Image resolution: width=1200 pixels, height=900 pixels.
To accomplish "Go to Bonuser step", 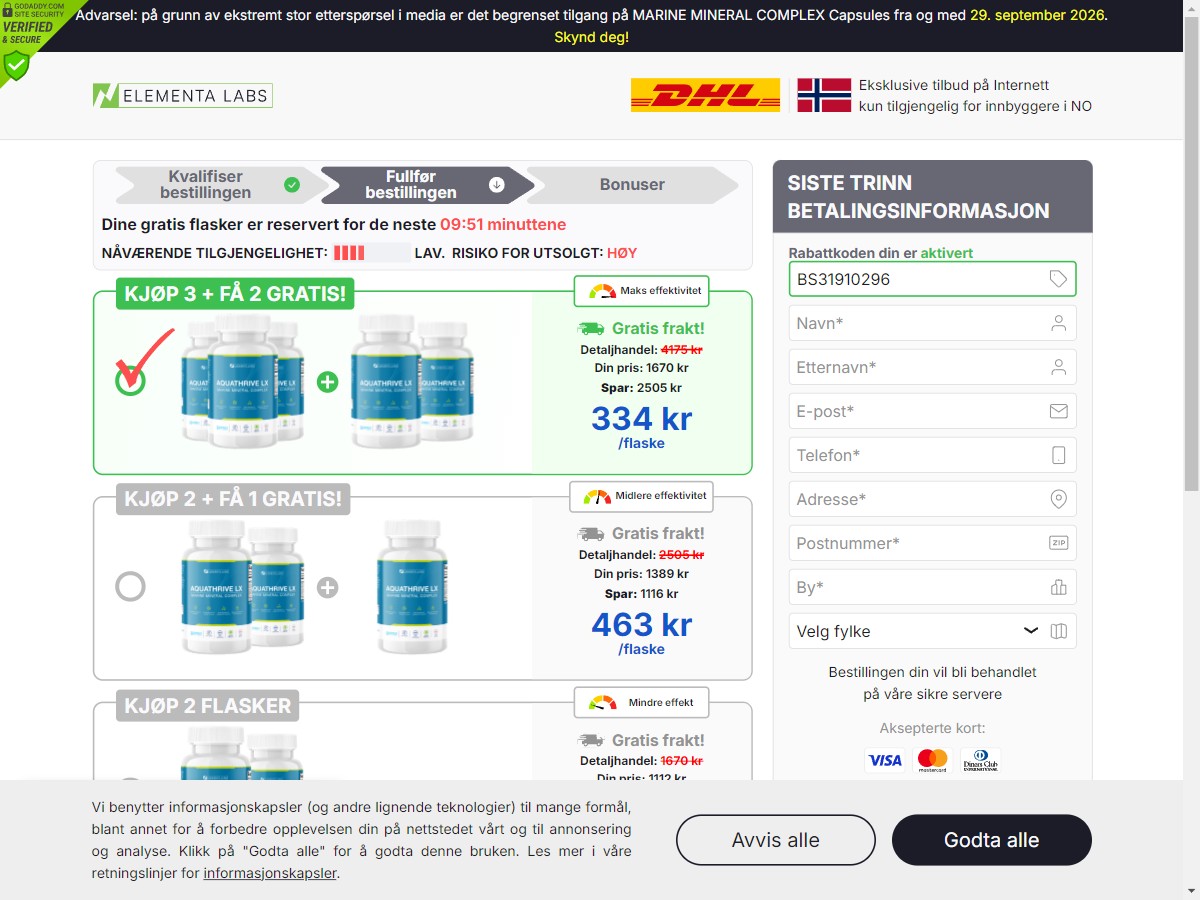I will tap(632, 185).
